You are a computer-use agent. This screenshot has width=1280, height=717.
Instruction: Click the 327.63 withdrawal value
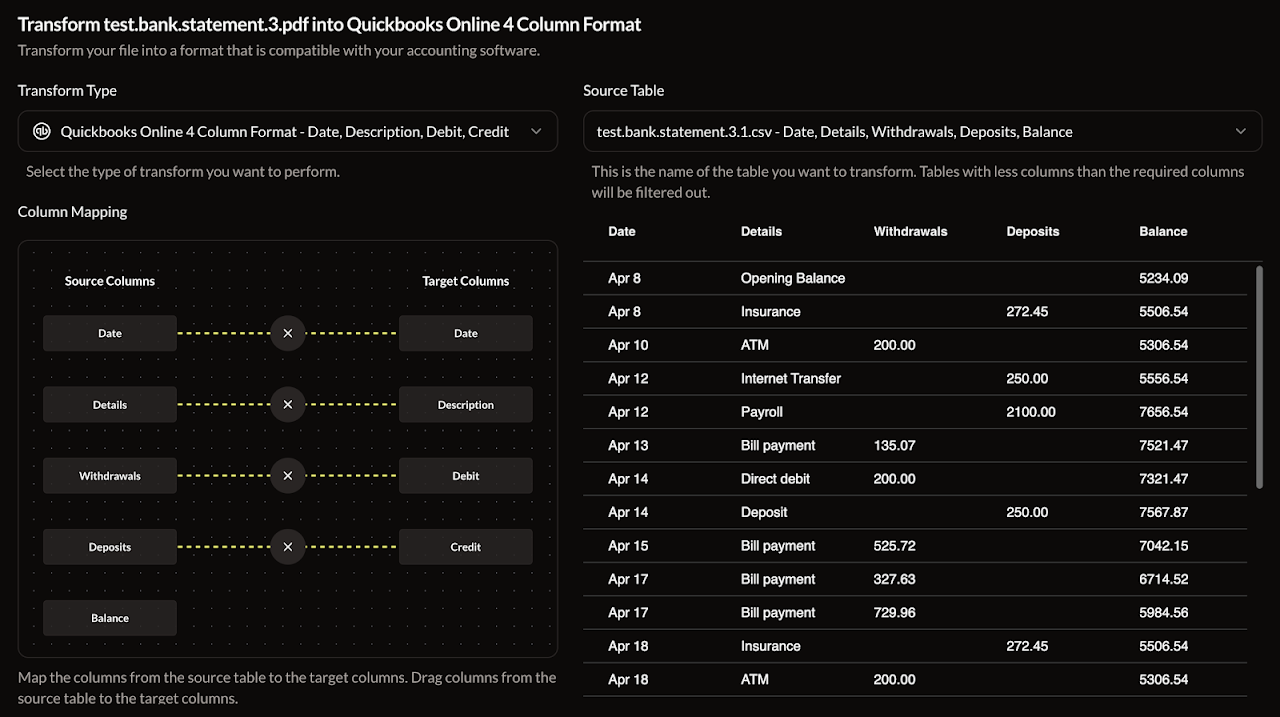pyautogui.click(x=894, y=579)
